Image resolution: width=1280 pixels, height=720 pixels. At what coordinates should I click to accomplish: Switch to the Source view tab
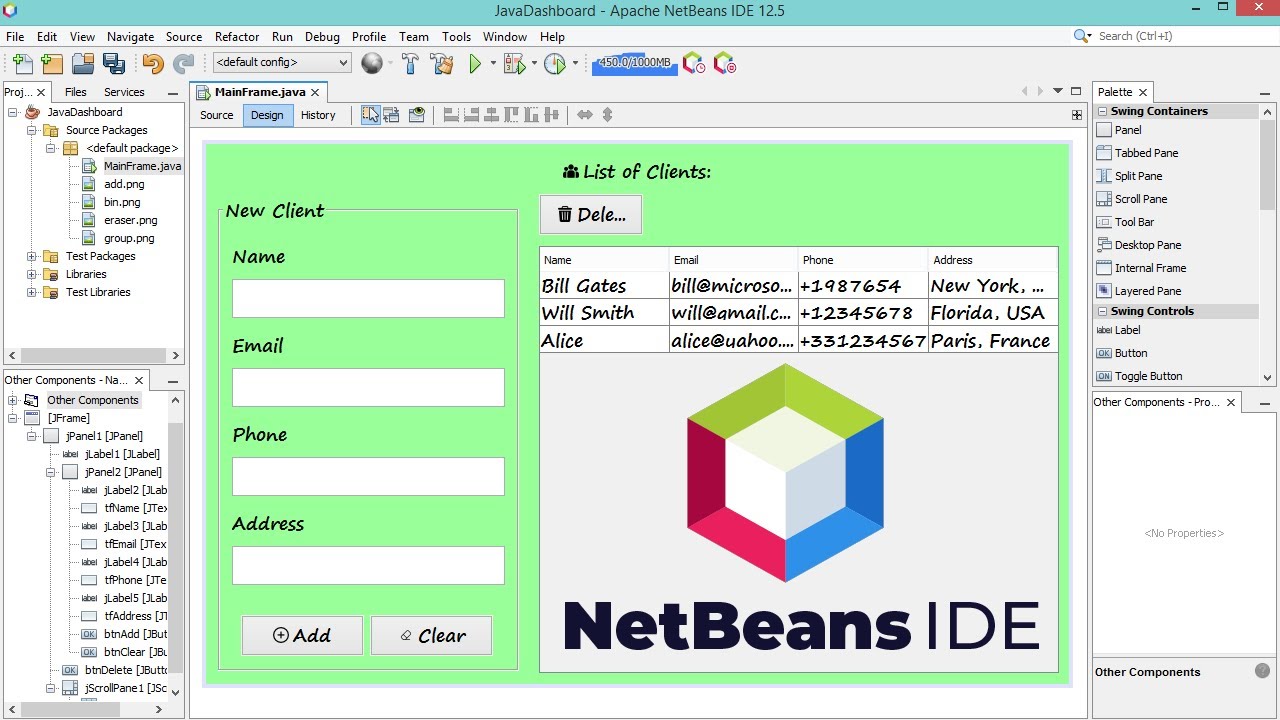pos(217,115)
